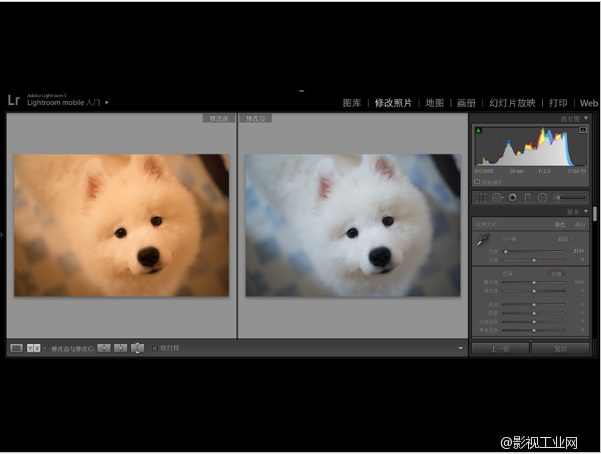Copy before settings to after arrow icon
This screenshot has height=454, width=601.
(x=103, y=348)
